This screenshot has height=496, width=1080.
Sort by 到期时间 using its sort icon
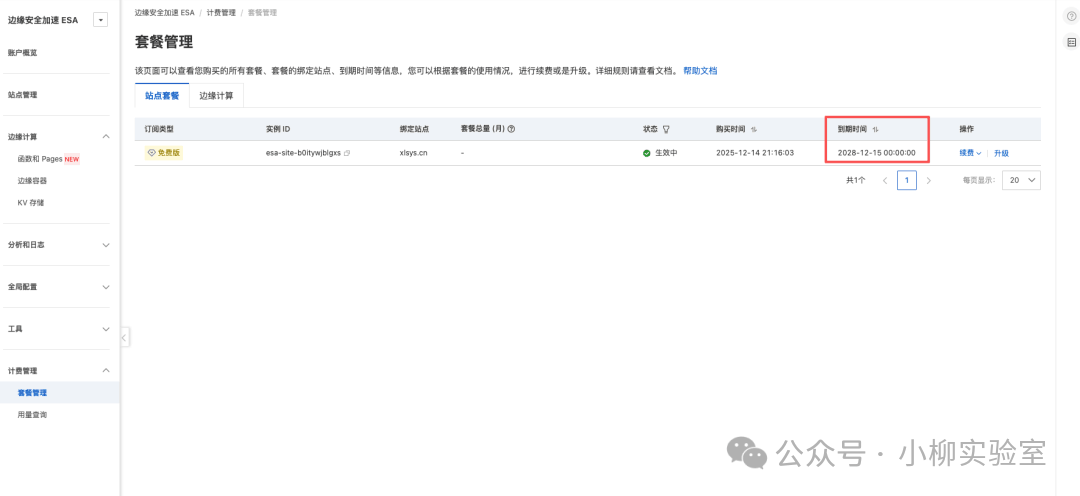(x=876, y=129)
